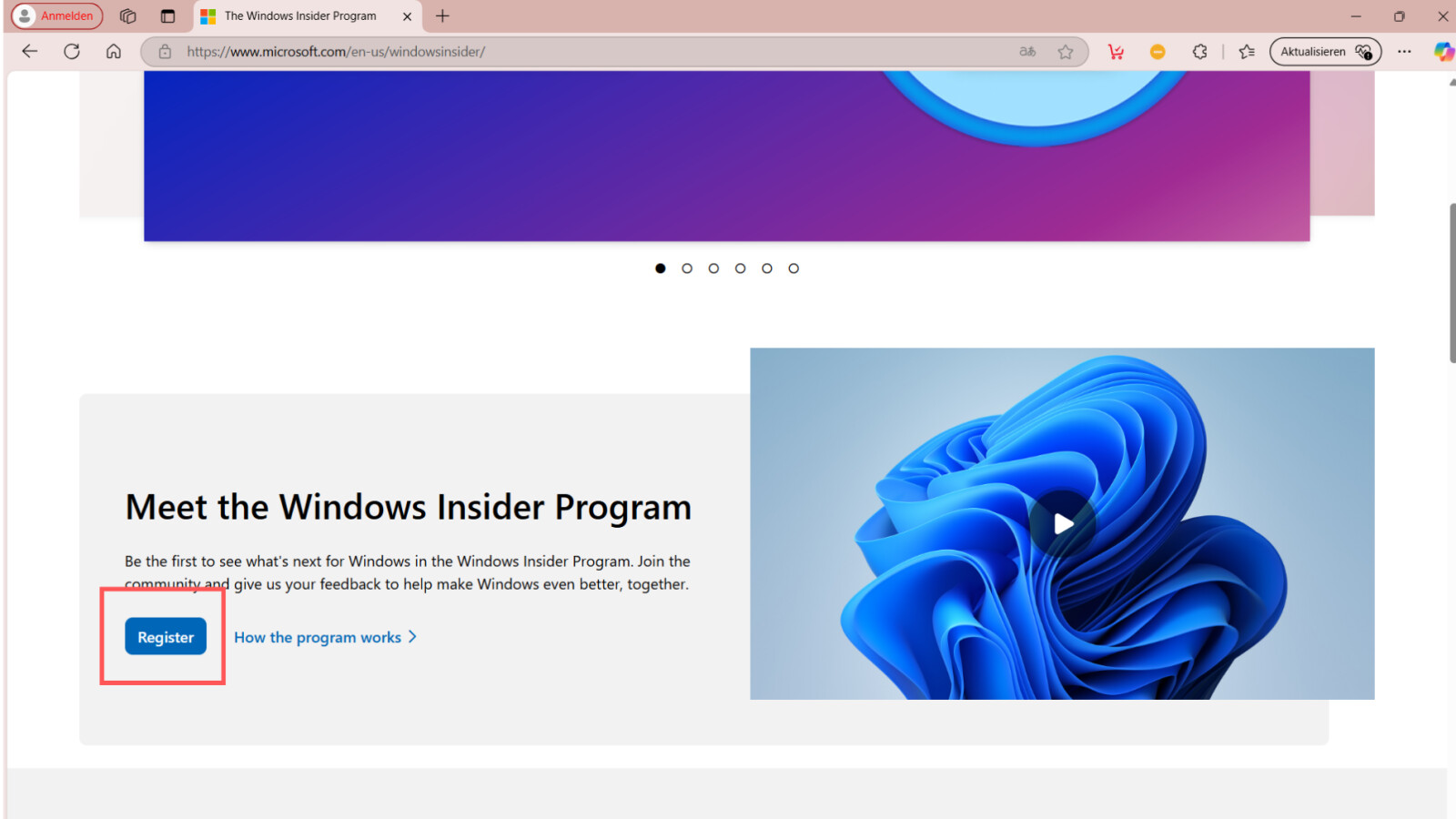Open the translate page icon
Image resolution: width=1456 pixels, height=819 pixels.
(x=1027, y=52)
